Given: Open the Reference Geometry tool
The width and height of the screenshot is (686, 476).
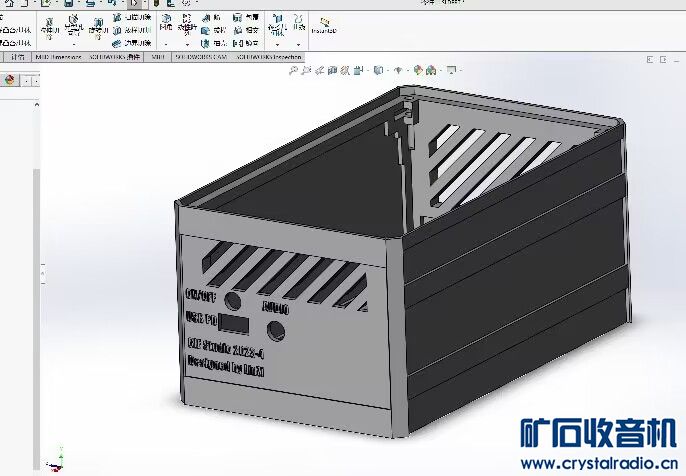Looking at the screenshot, I should [277, 24].
